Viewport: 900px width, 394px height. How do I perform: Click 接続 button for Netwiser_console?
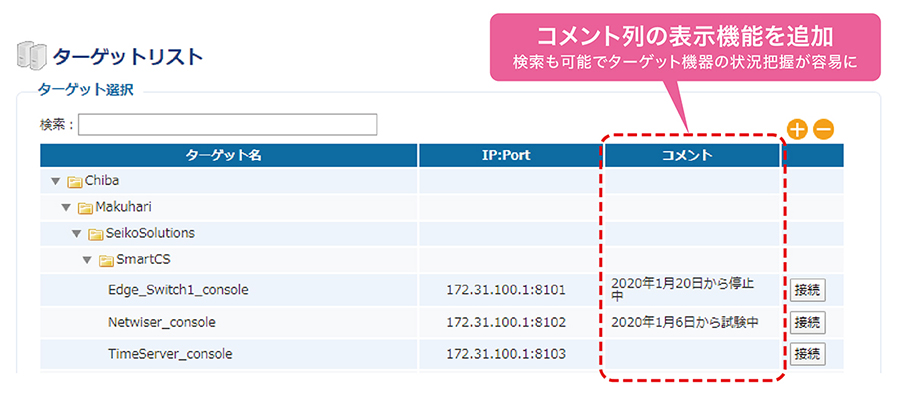pyautogui.click(x=808, y=323)
